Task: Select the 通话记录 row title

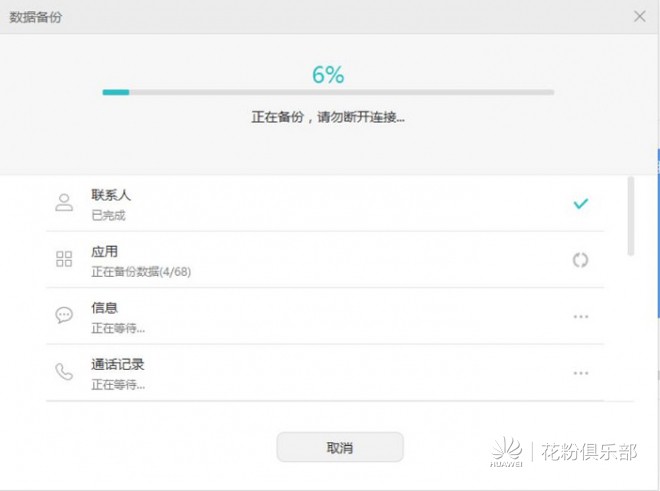Action: coord(118,364)
